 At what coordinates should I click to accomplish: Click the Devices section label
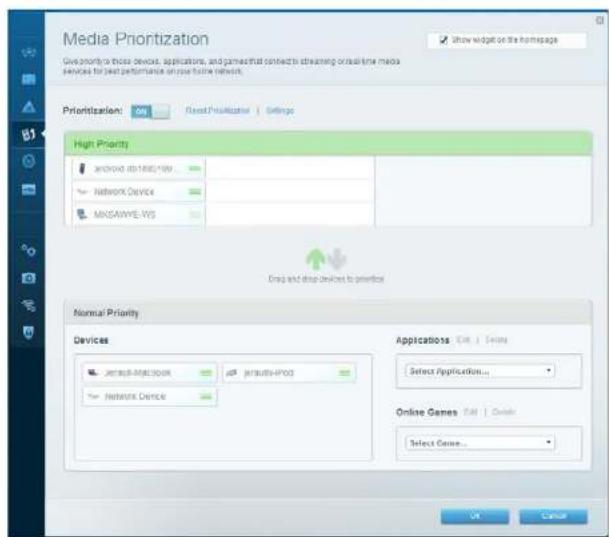(x=91, y=340)
